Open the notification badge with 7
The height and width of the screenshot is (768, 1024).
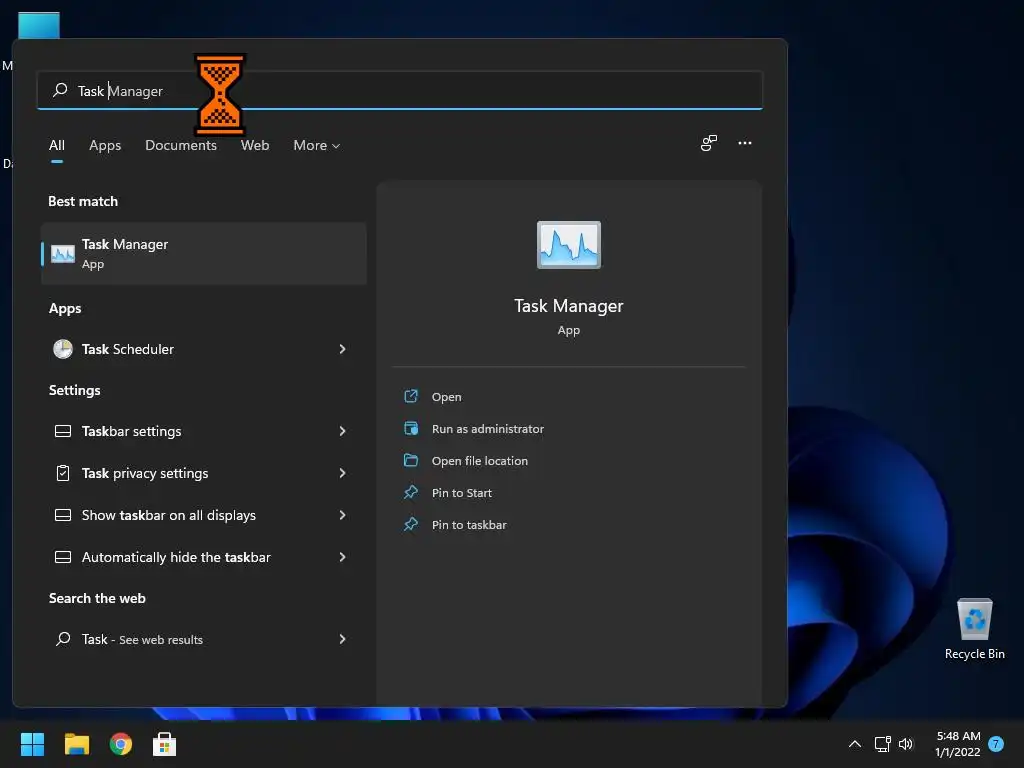tap(996, 744)
